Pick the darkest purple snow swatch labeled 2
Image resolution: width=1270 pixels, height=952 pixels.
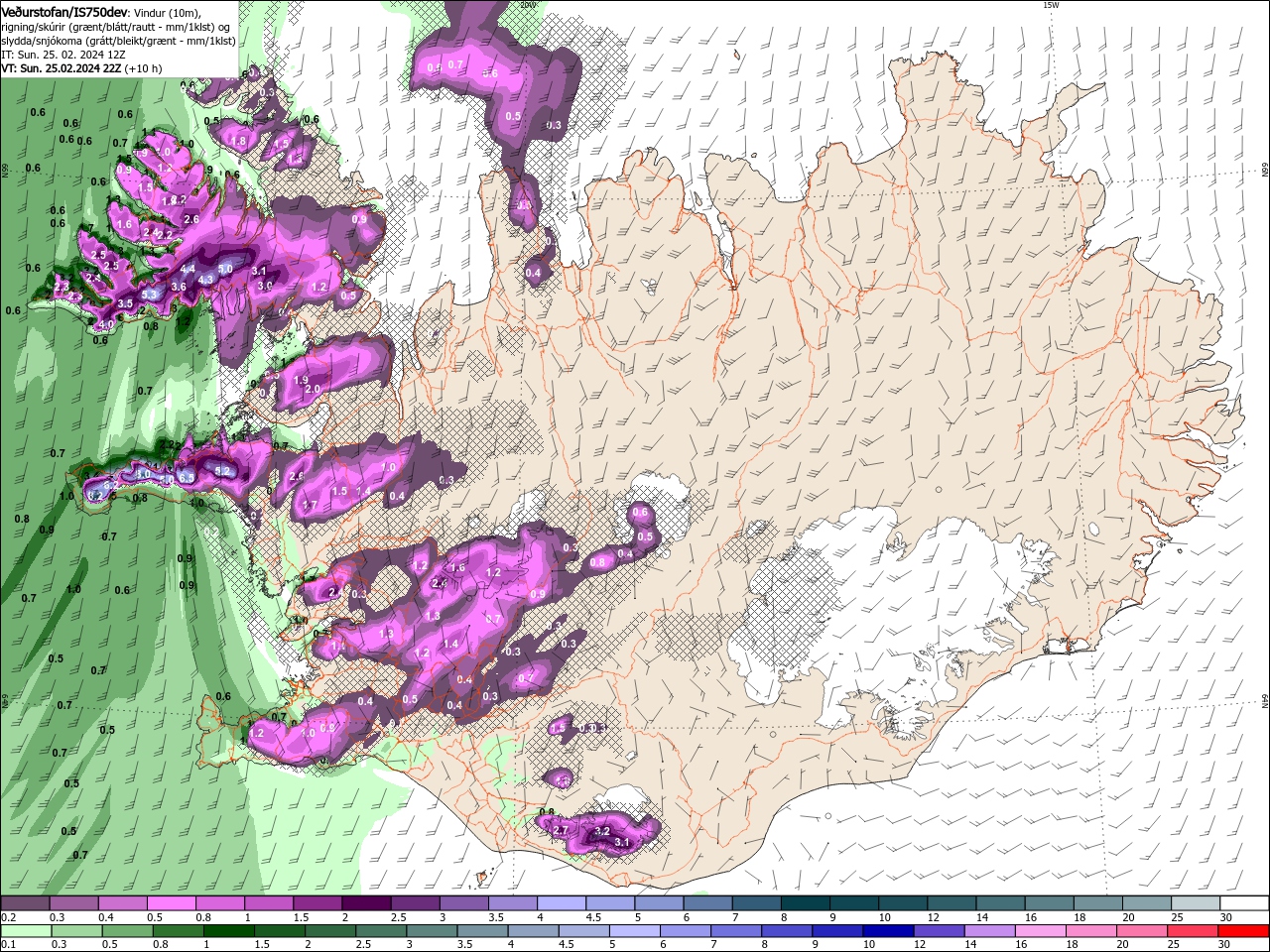pos(366,904)
